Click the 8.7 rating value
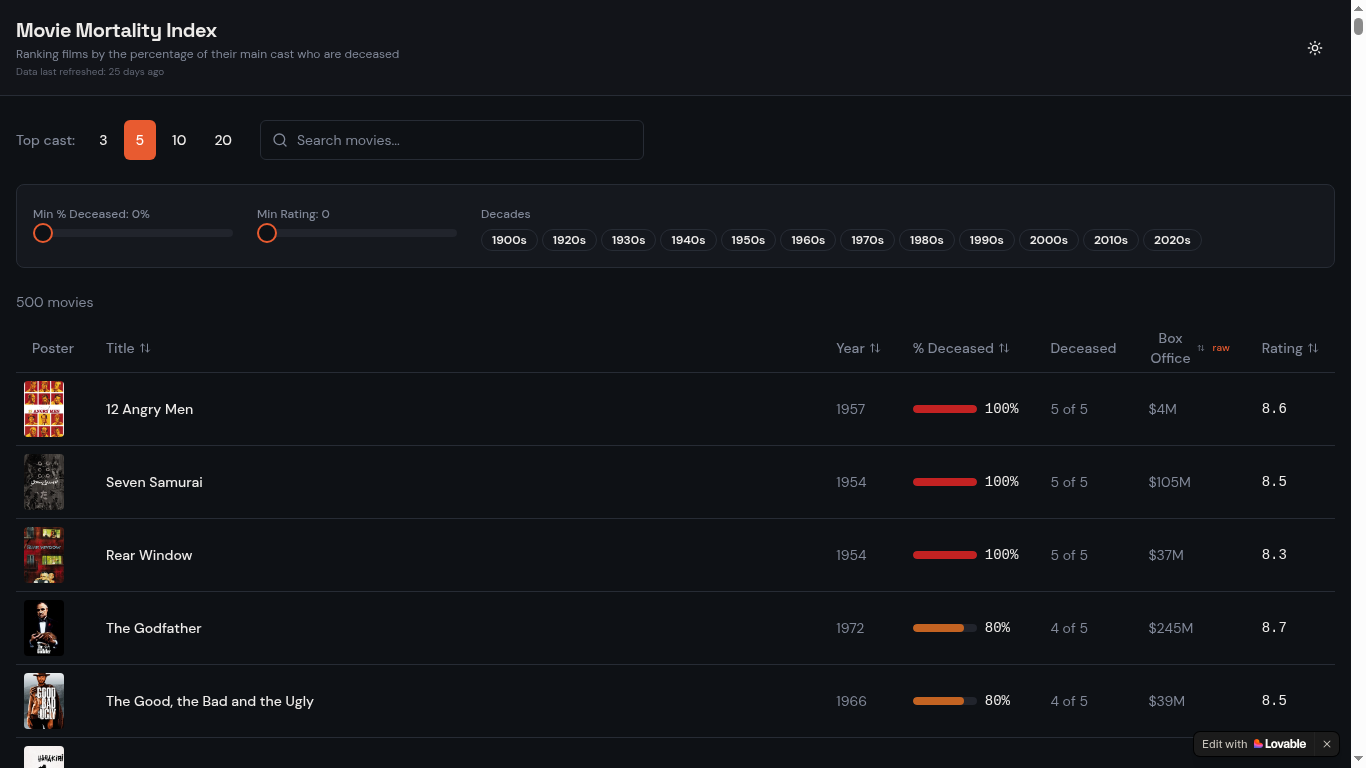1366x768 pixels. tap(1274, 628)
